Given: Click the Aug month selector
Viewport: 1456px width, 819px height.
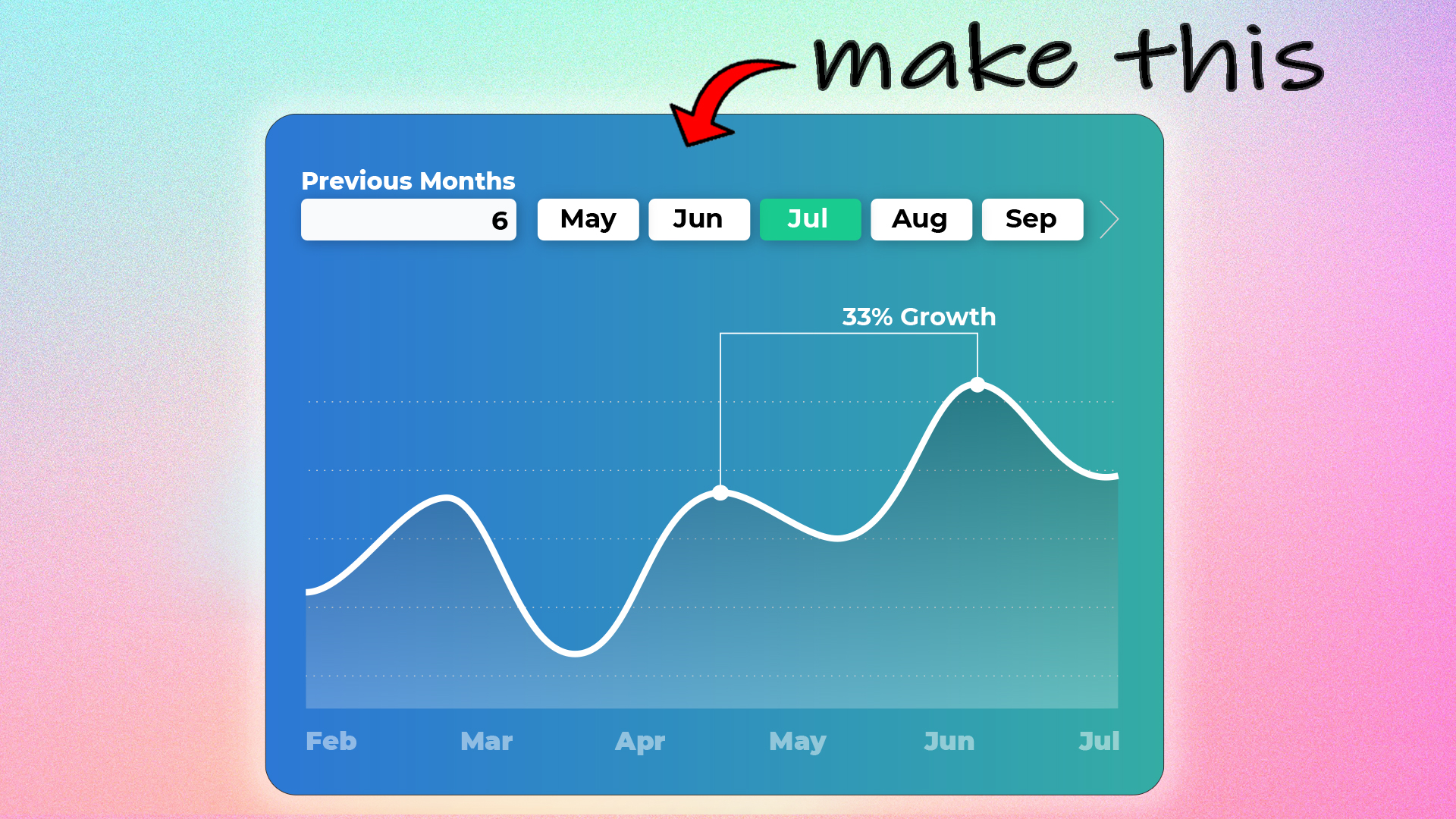Looking at the screenshot, I should [x=920, y=219].
